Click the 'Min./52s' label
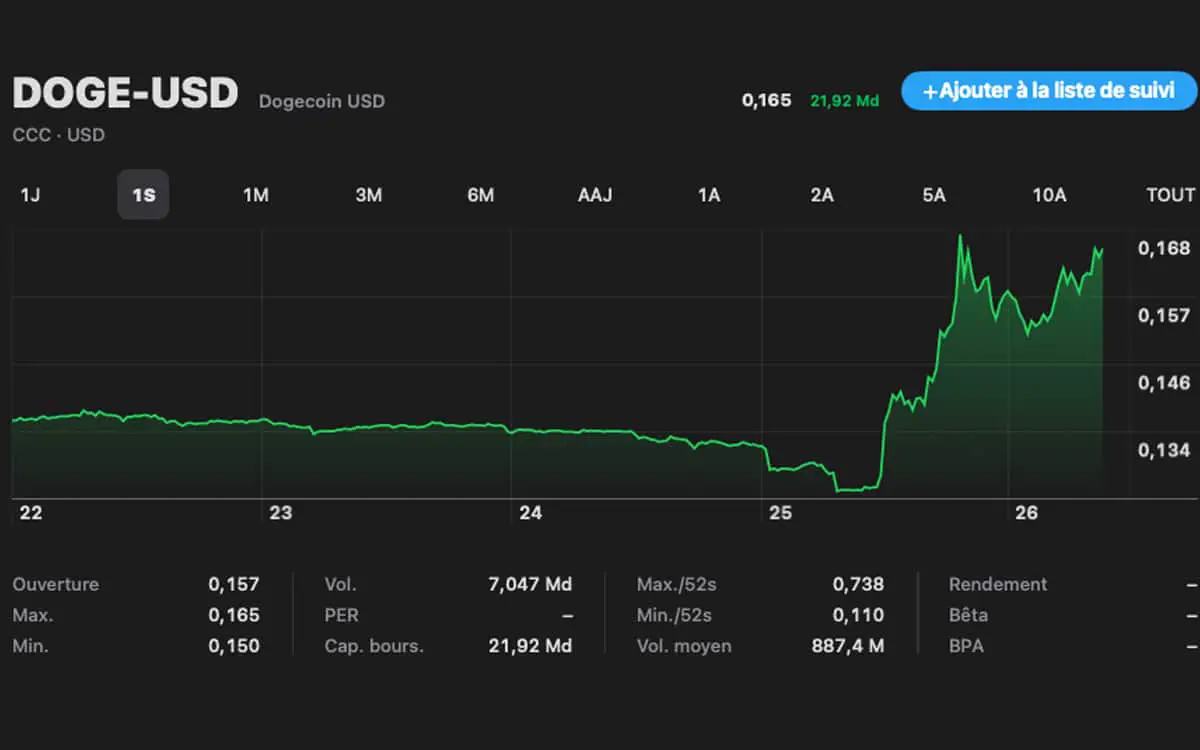 (674, 615)
